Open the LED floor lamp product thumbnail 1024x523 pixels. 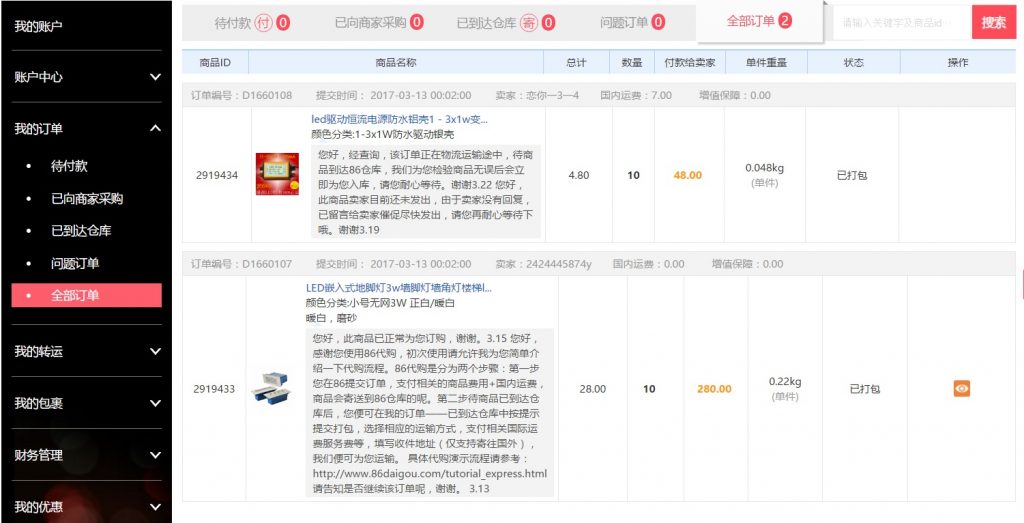click(271, 388)
